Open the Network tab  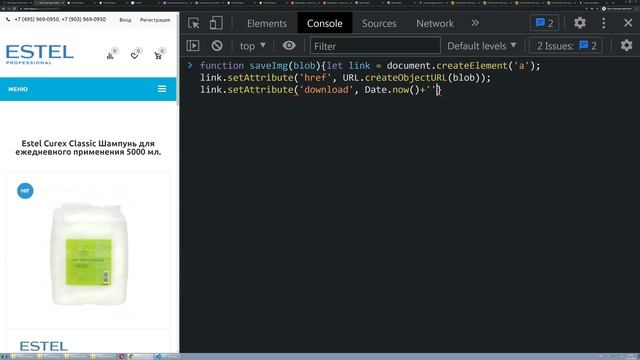pos(435,23)
